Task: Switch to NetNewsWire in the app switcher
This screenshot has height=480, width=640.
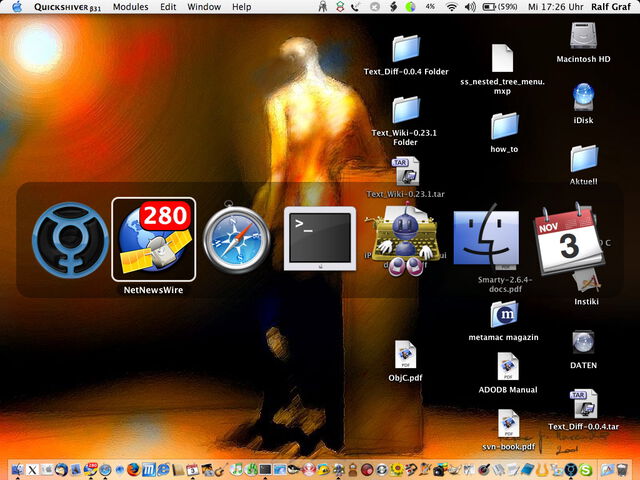Action: (x=153, y=240)
